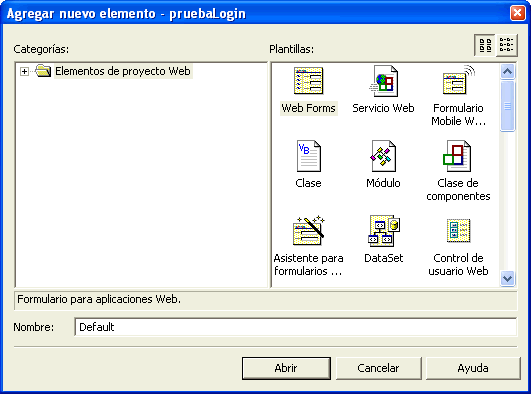Click the folder icon beside Elementos de proyecto Web
The height and width of the screenshot is (394, 531).
[43, 71]
